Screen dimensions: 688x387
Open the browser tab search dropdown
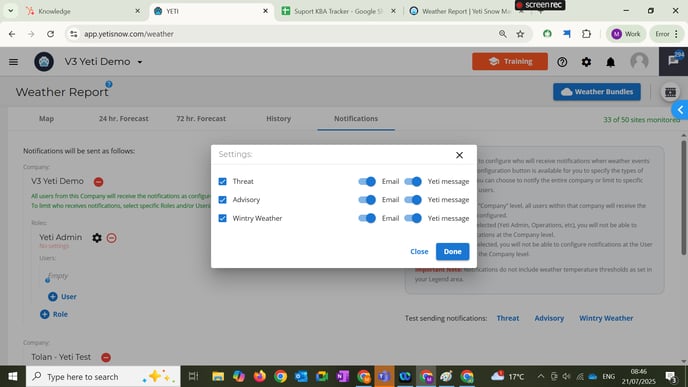(x=11, y=11)
